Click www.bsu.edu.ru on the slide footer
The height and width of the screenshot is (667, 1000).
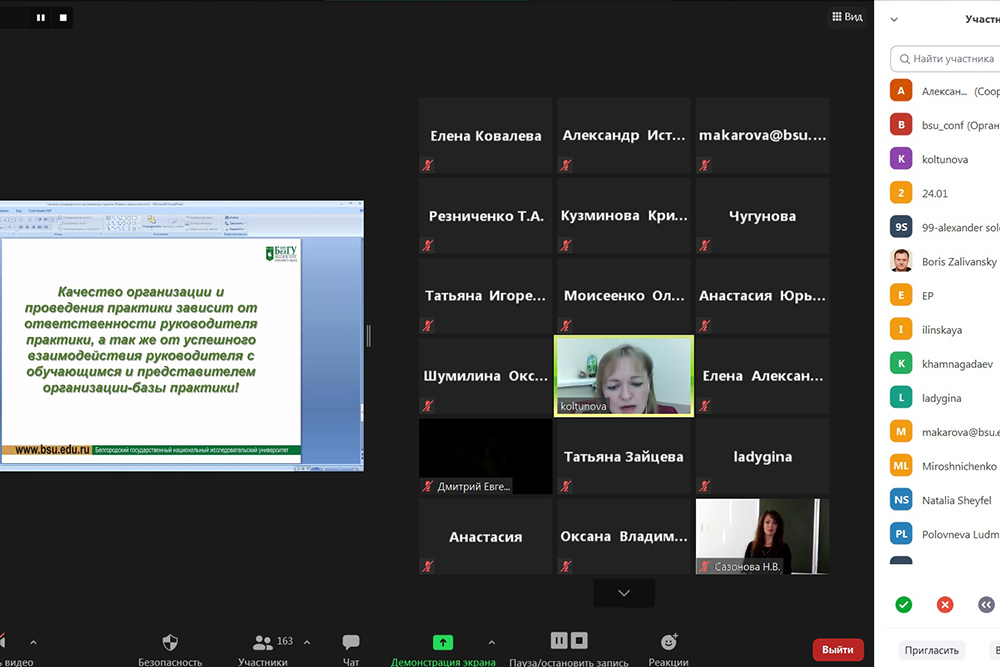click(52, 450)
